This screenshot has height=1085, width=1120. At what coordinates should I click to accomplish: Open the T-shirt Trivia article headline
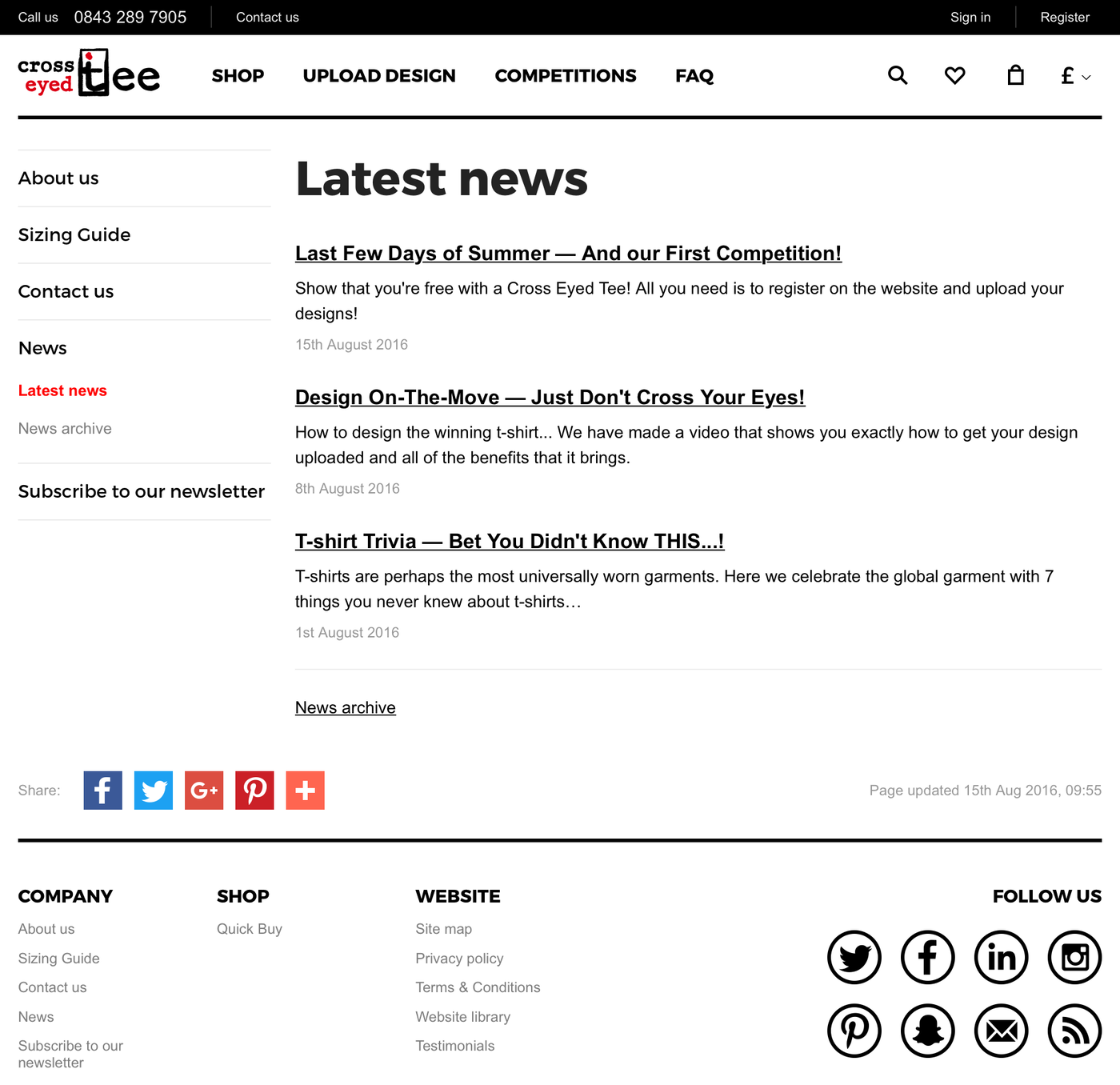[x=509, y=542]
